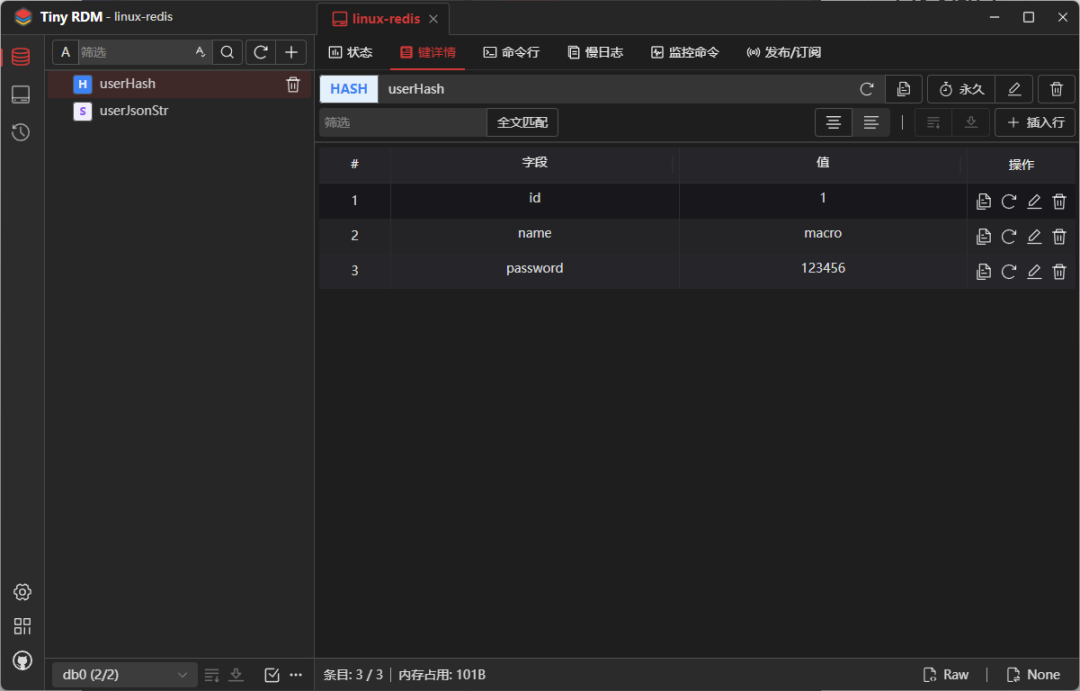This screenshot has height=691, width=1080.
Task: Enable key checkbox selection mode
Action: coord(271,674)
